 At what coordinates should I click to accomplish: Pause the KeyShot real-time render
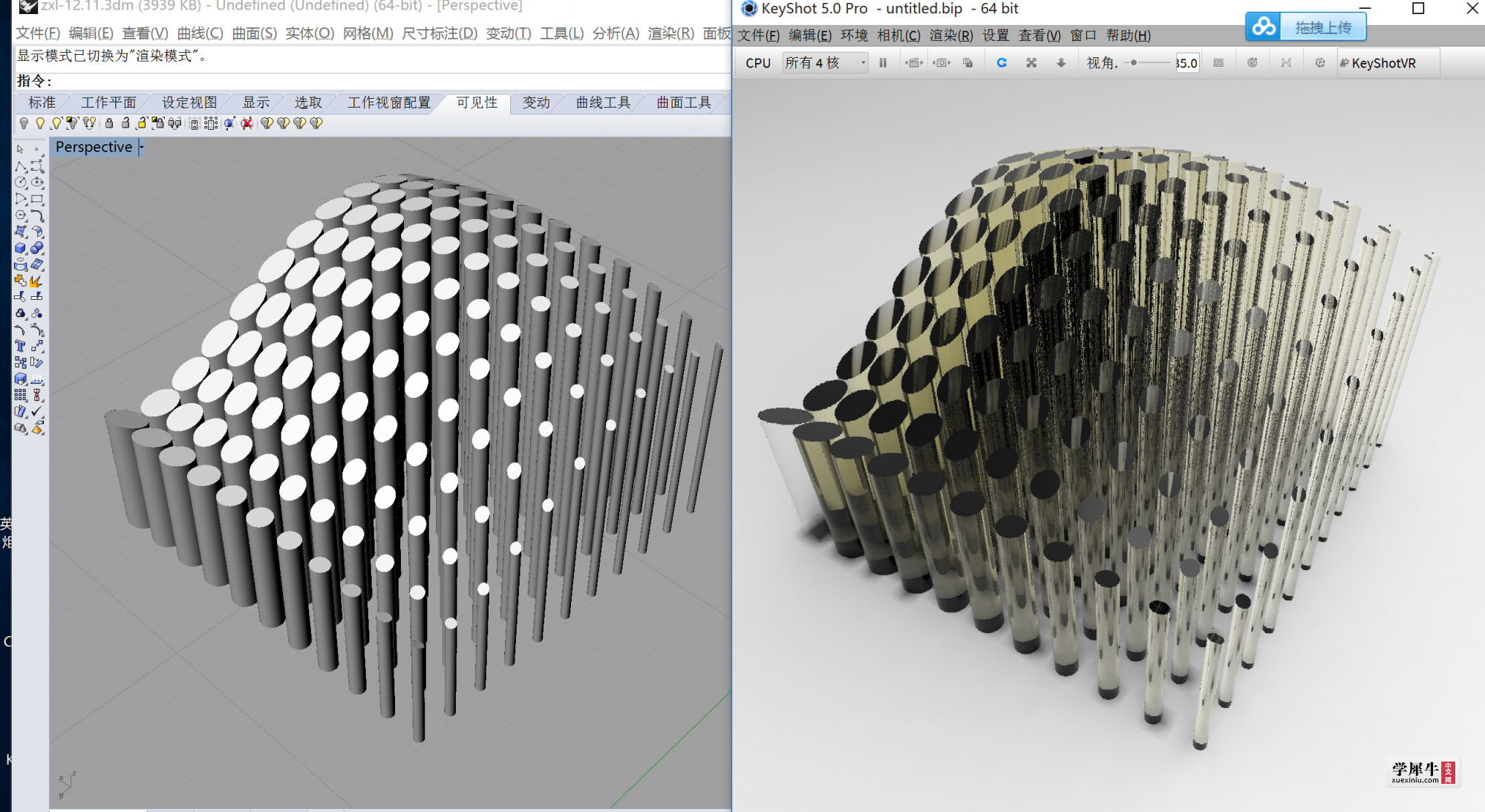(x=883, y=63)
